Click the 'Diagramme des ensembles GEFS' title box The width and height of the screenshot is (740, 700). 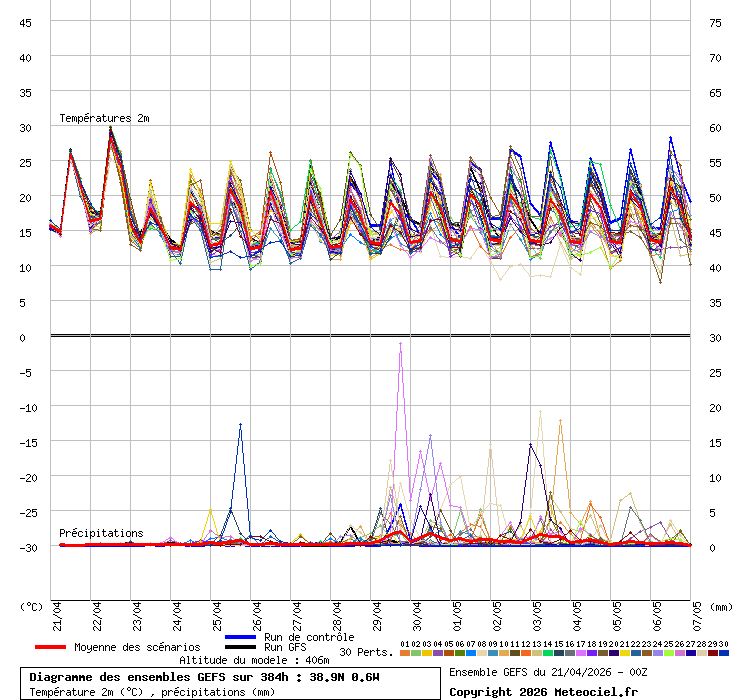[x=232, y=683]
